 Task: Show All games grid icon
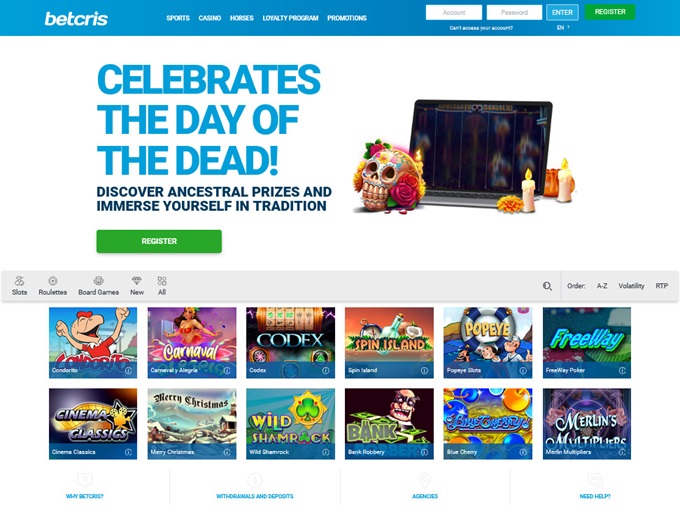(x=162, y=281)
